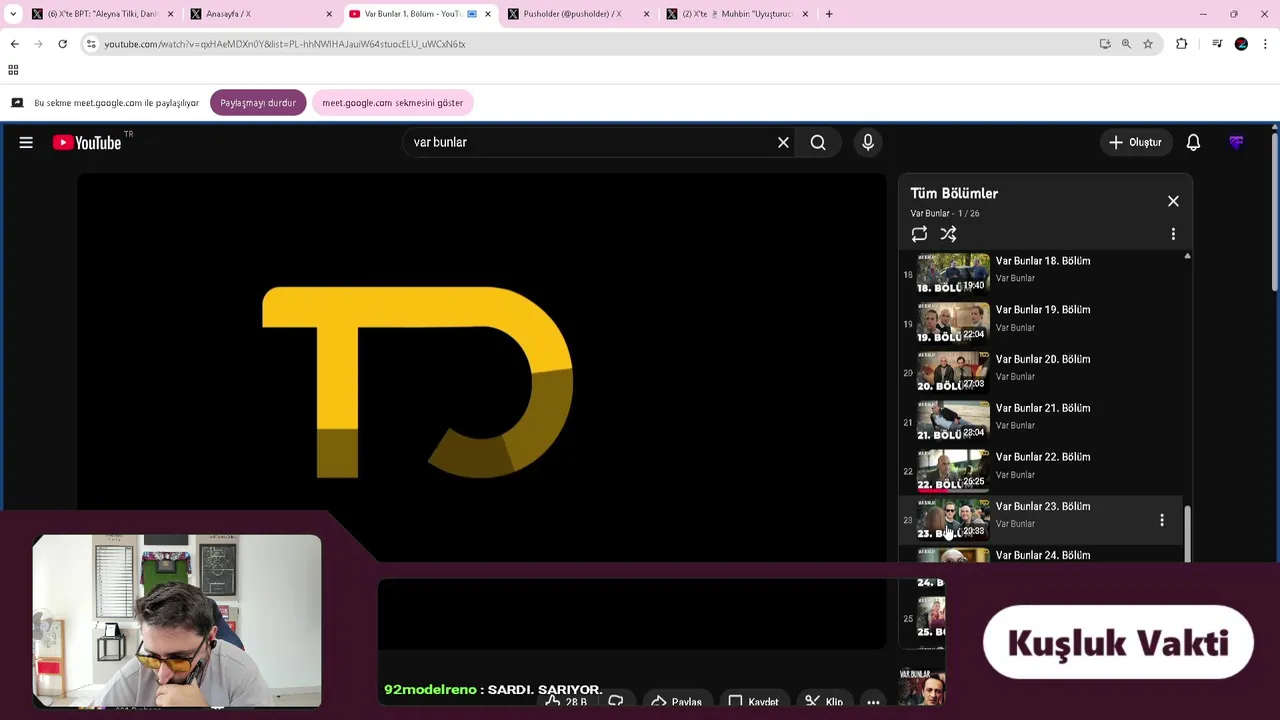This screenshot has width=1280, height=720.
Task: Play Var Bunlar 21. Bölüm from playlist
Action: pyautogui.click(x=1040, y=421)
